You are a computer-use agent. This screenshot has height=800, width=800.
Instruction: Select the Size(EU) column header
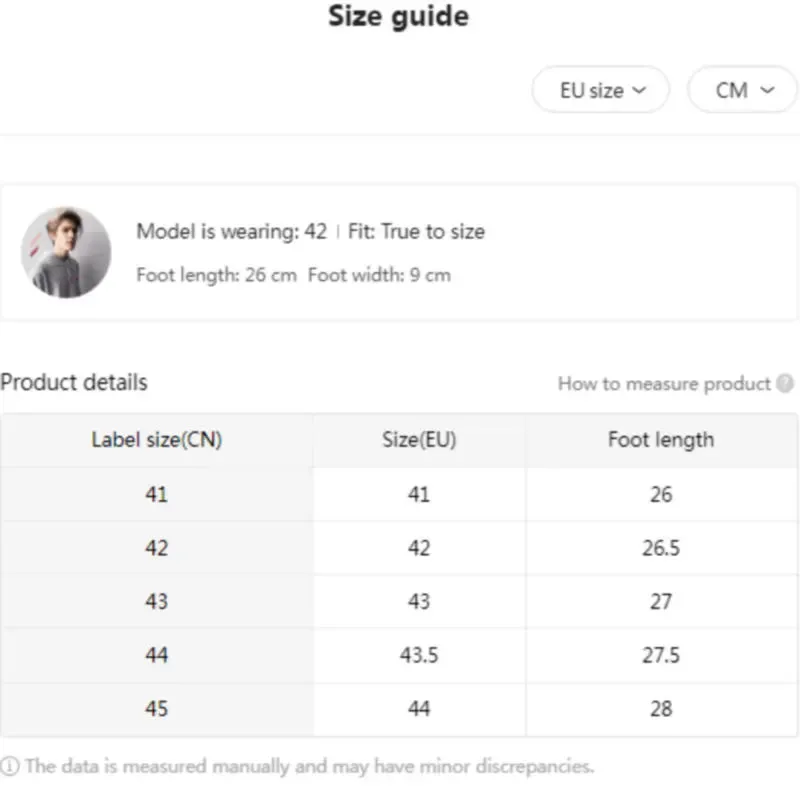click(x=419, y=440)
